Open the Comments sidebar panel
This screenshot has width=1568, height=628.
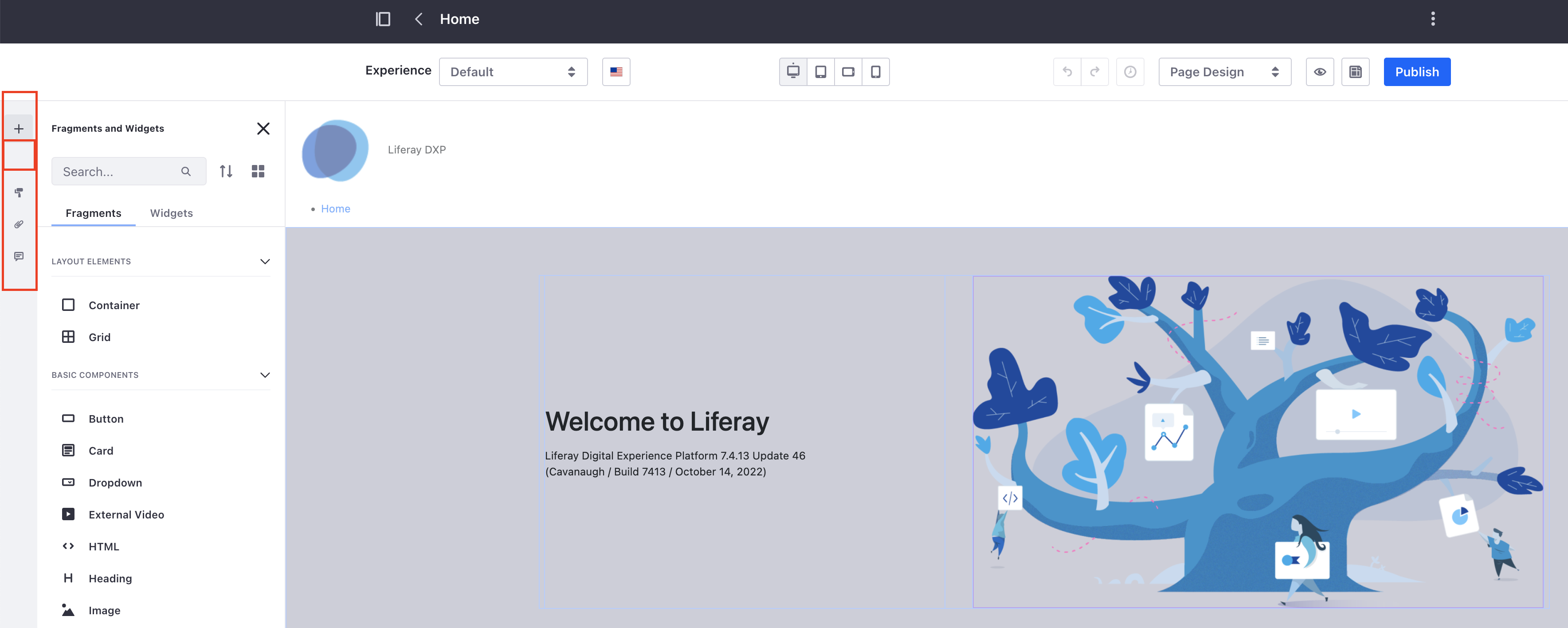pos(19,256)
